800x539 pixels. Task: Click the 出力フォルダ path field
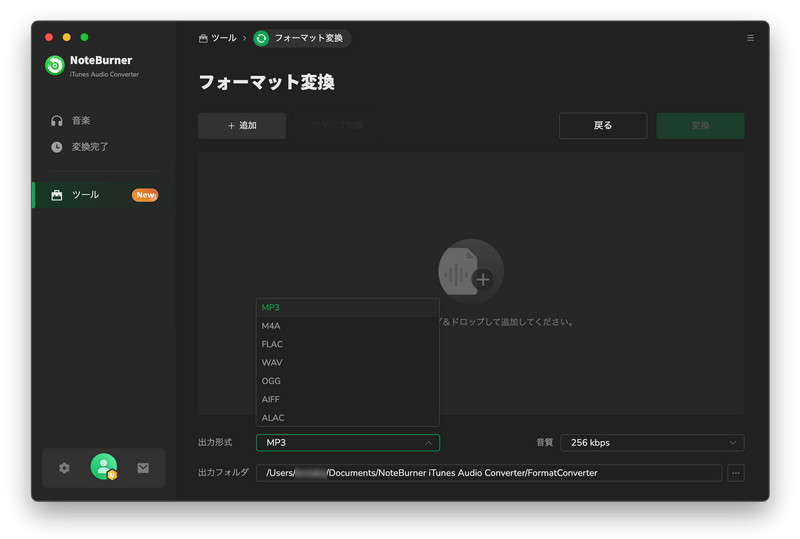489,473
